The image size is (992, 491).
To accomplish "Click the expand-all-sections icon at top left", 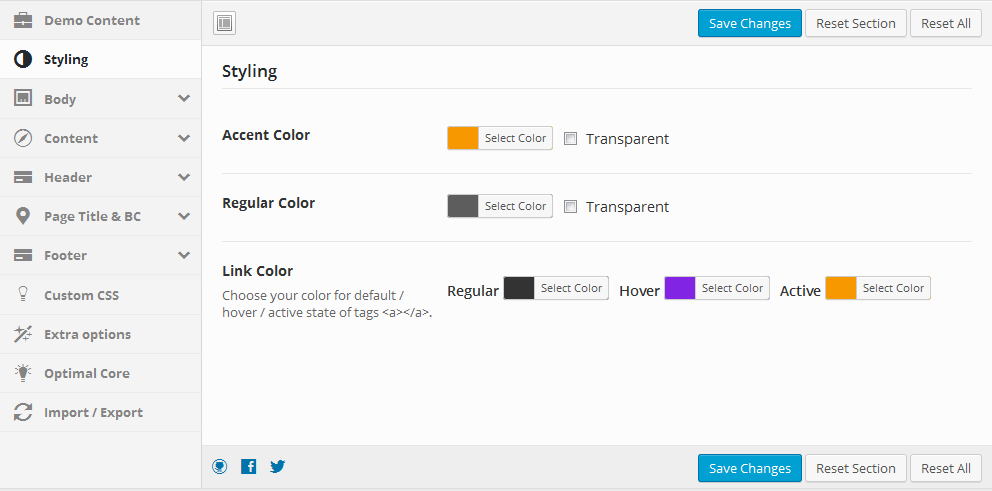I will (x=225, y=24).
